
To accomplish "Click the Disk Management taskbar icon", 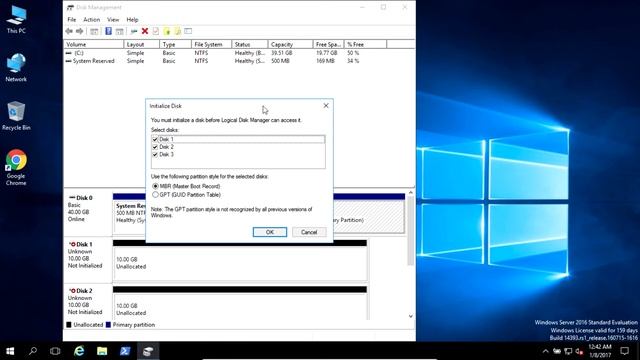I will [148, 351].
